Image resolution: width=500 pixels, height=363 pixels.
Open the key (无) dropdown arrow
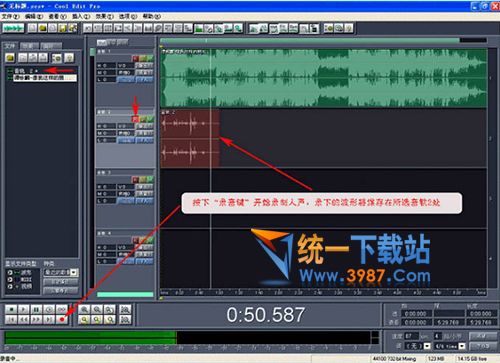(427, 346)
